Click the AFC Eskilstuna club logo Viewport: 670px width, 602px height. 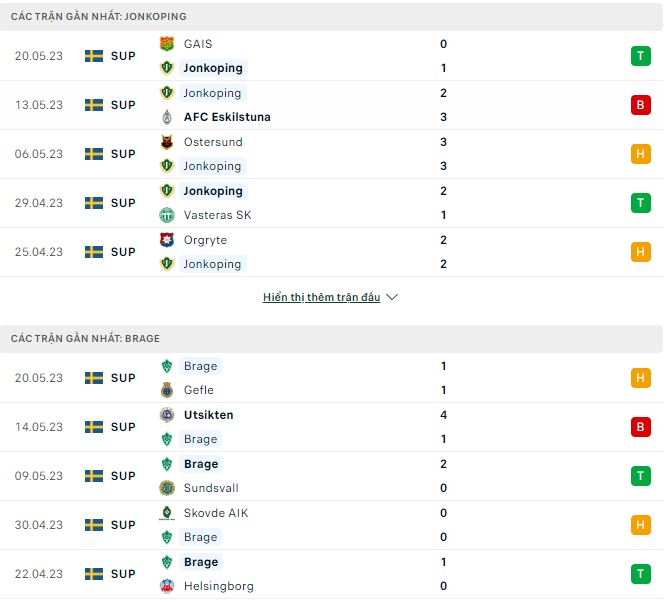[167, 117]
